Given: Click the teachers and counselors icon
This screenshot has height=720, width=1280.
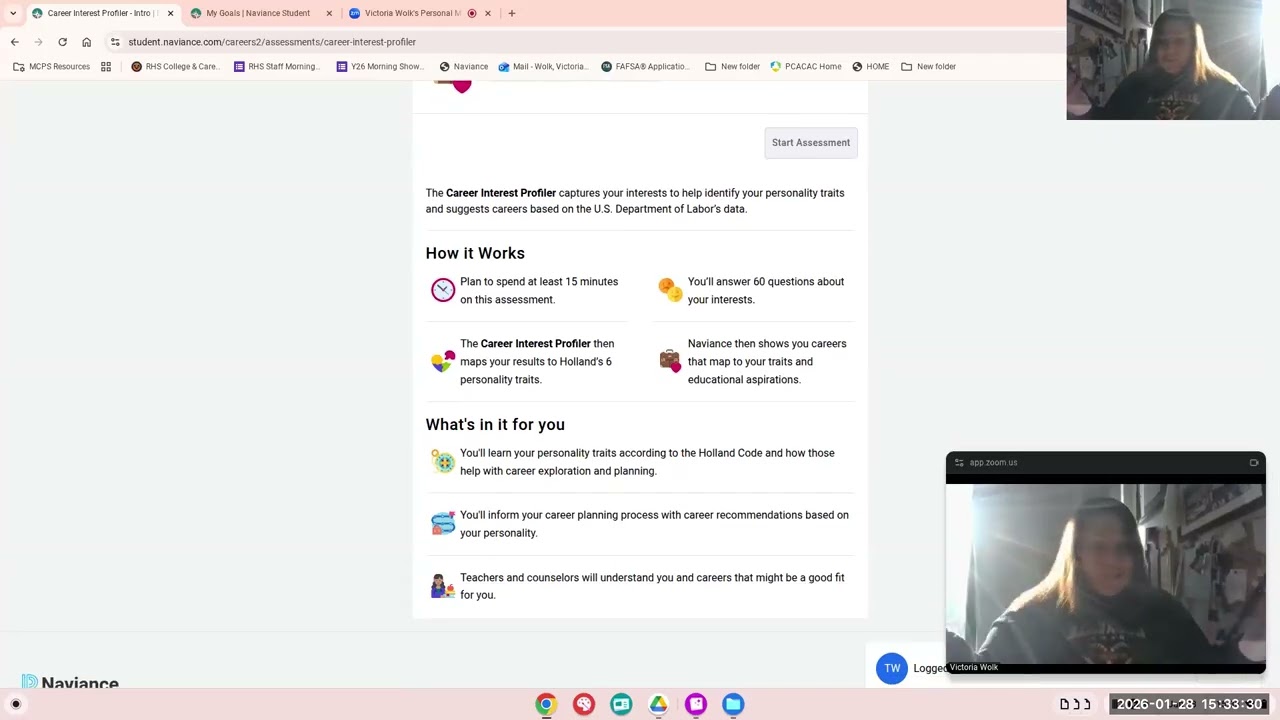Looking at the screenshot, I should click(x=443, y=586).
